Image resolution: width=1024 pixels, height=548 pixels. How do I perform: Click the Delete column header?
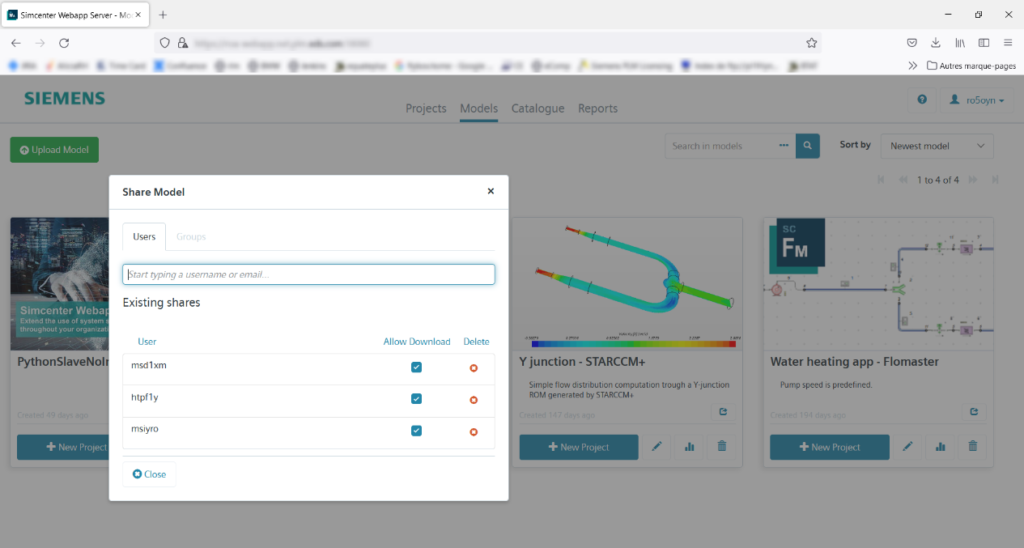tap(476, 342)
